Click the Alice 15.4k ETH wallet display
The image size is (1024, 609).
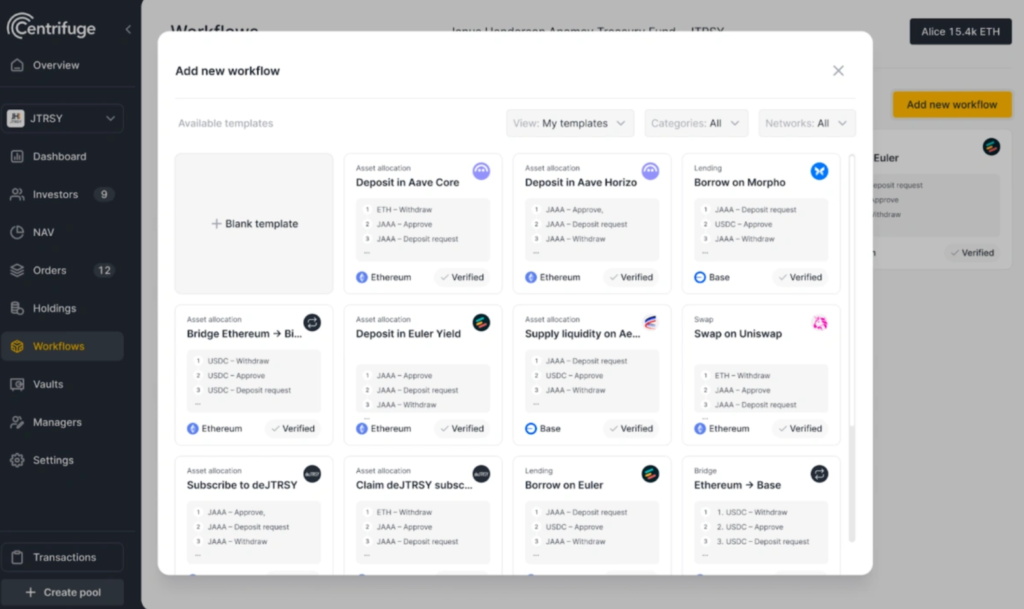[x=960, y=31]
